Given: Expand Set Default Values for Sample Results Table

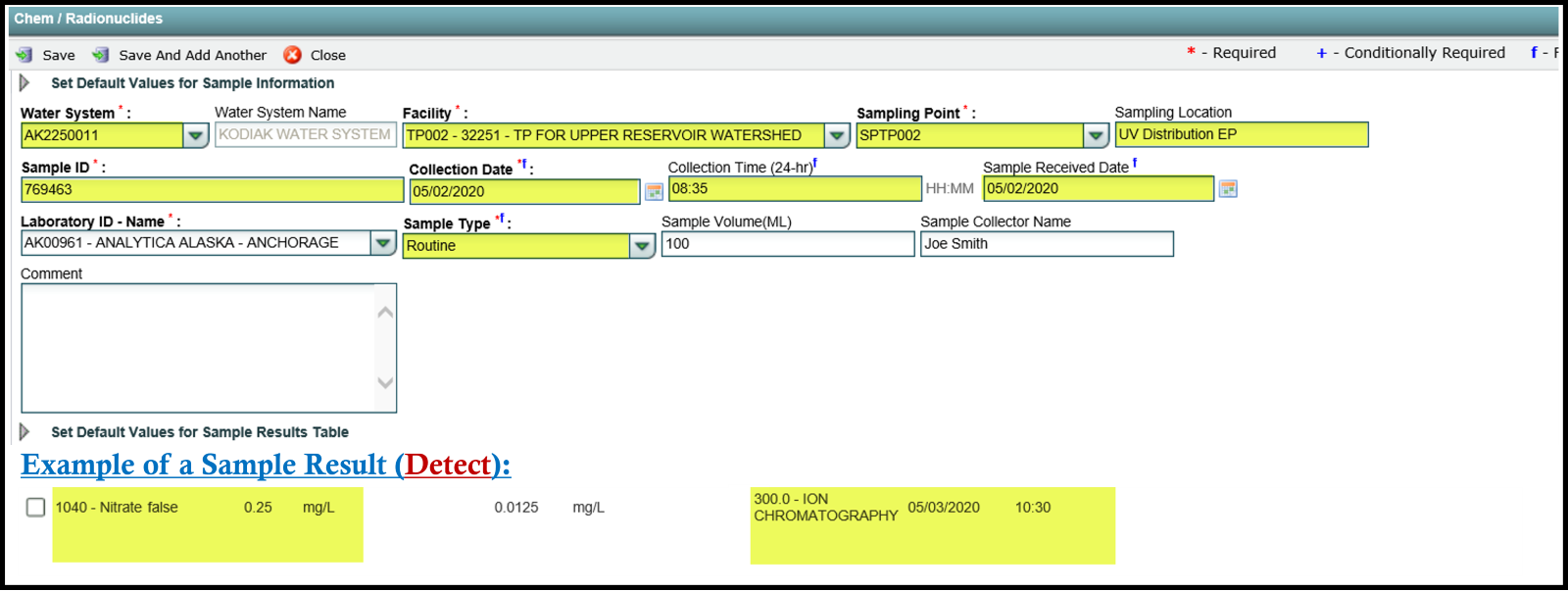Looking at the screenshot, I should (x=24, y=432).
